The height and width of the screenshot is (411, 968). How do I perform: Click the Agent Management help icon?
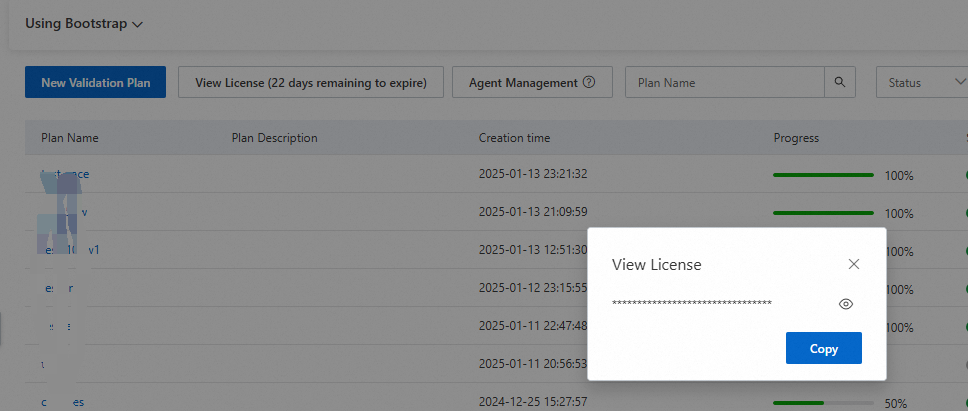[x=589, y=83]
